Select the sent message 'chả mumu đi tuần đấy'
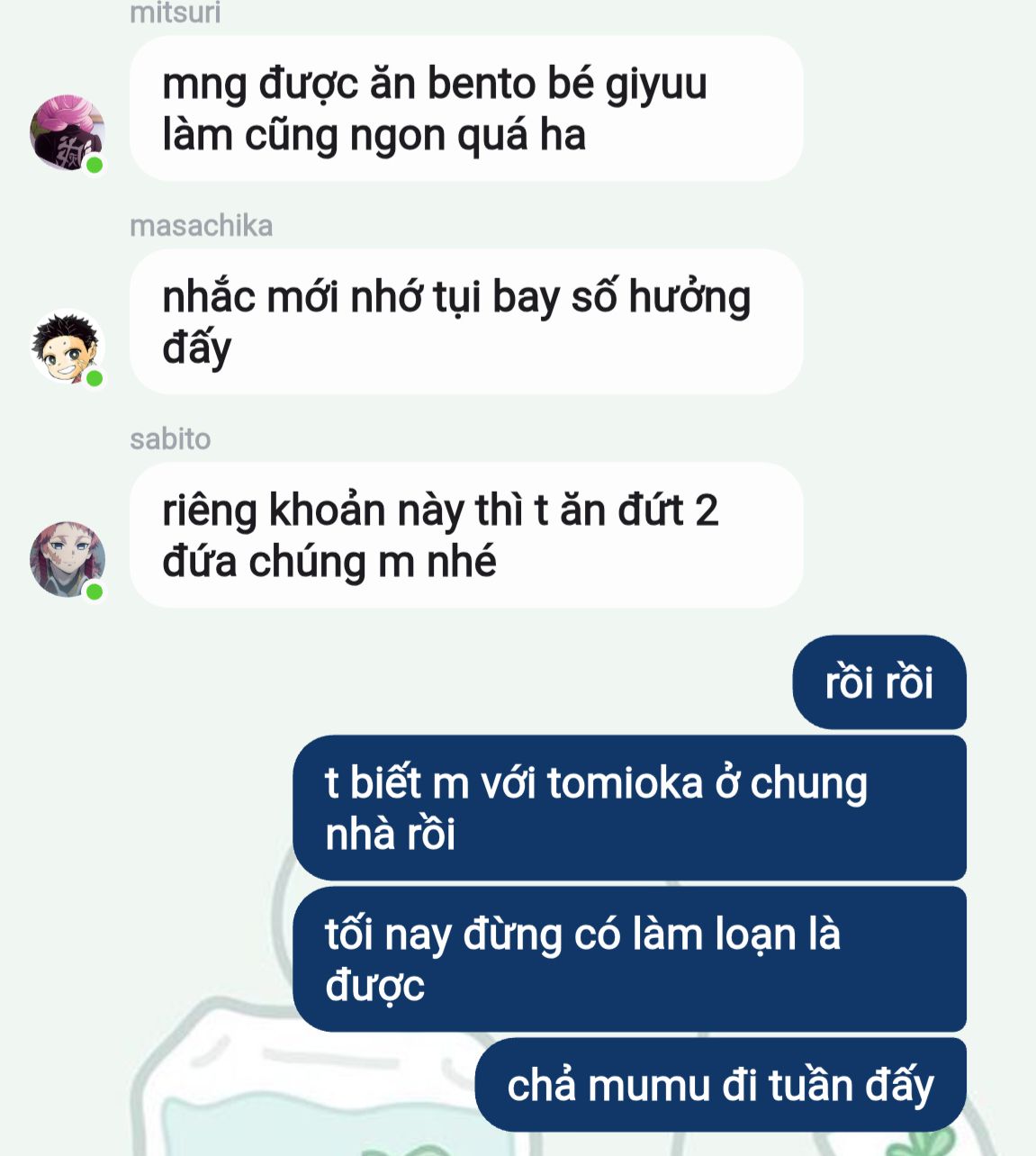 point(720,1085)
